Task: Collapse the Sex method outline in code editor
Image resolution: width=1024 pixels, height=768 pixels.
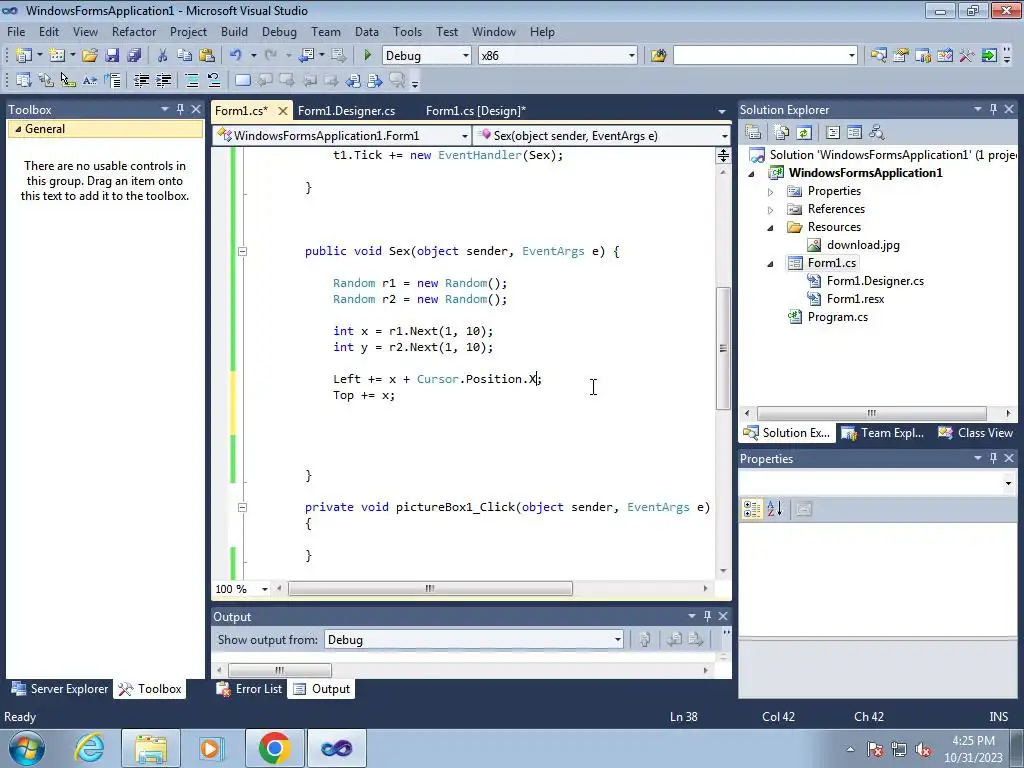Action: [x=242, y=251]
